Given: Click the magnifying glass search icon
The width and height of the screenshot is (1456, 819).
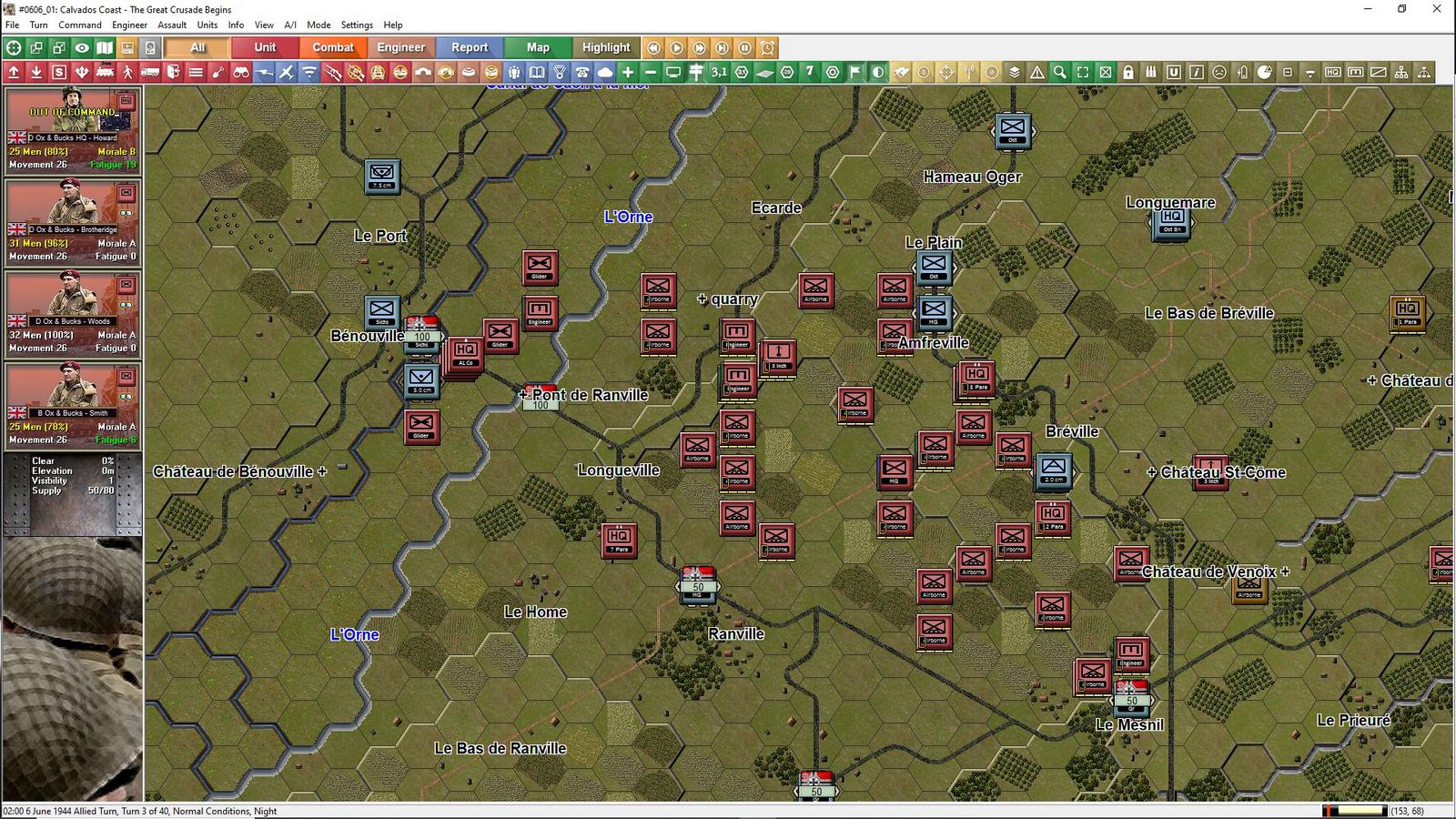Looking at the screenshot, I should coord(1060,72).
